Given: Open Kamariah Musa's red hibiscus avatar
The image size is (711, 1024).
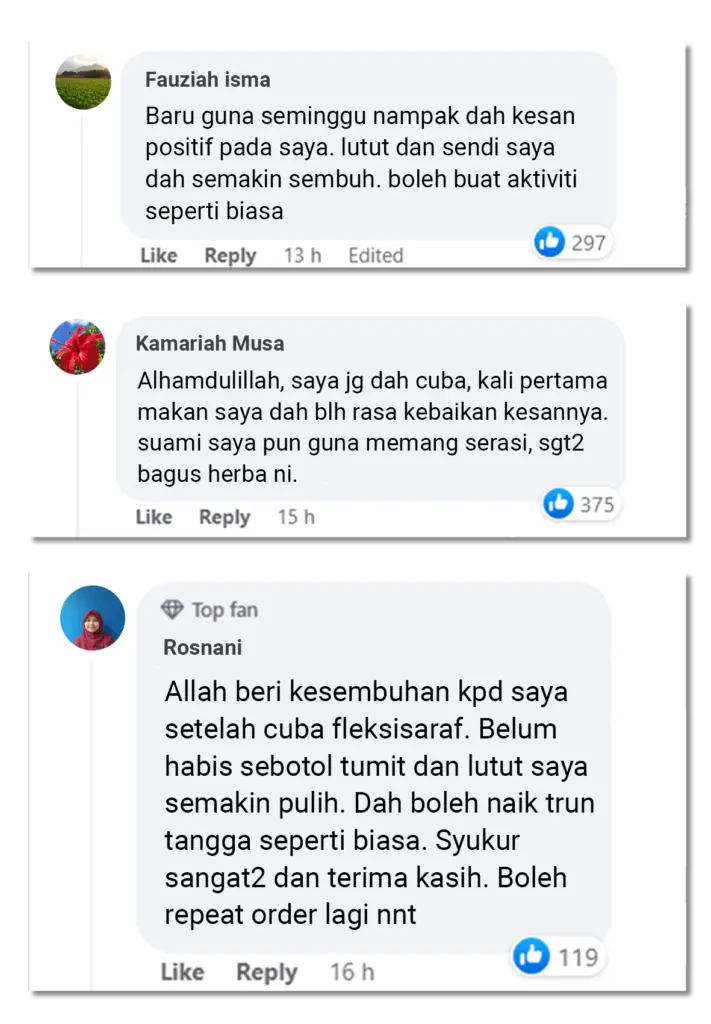Looking at the screenshot, I should click(x=78, y=347).
